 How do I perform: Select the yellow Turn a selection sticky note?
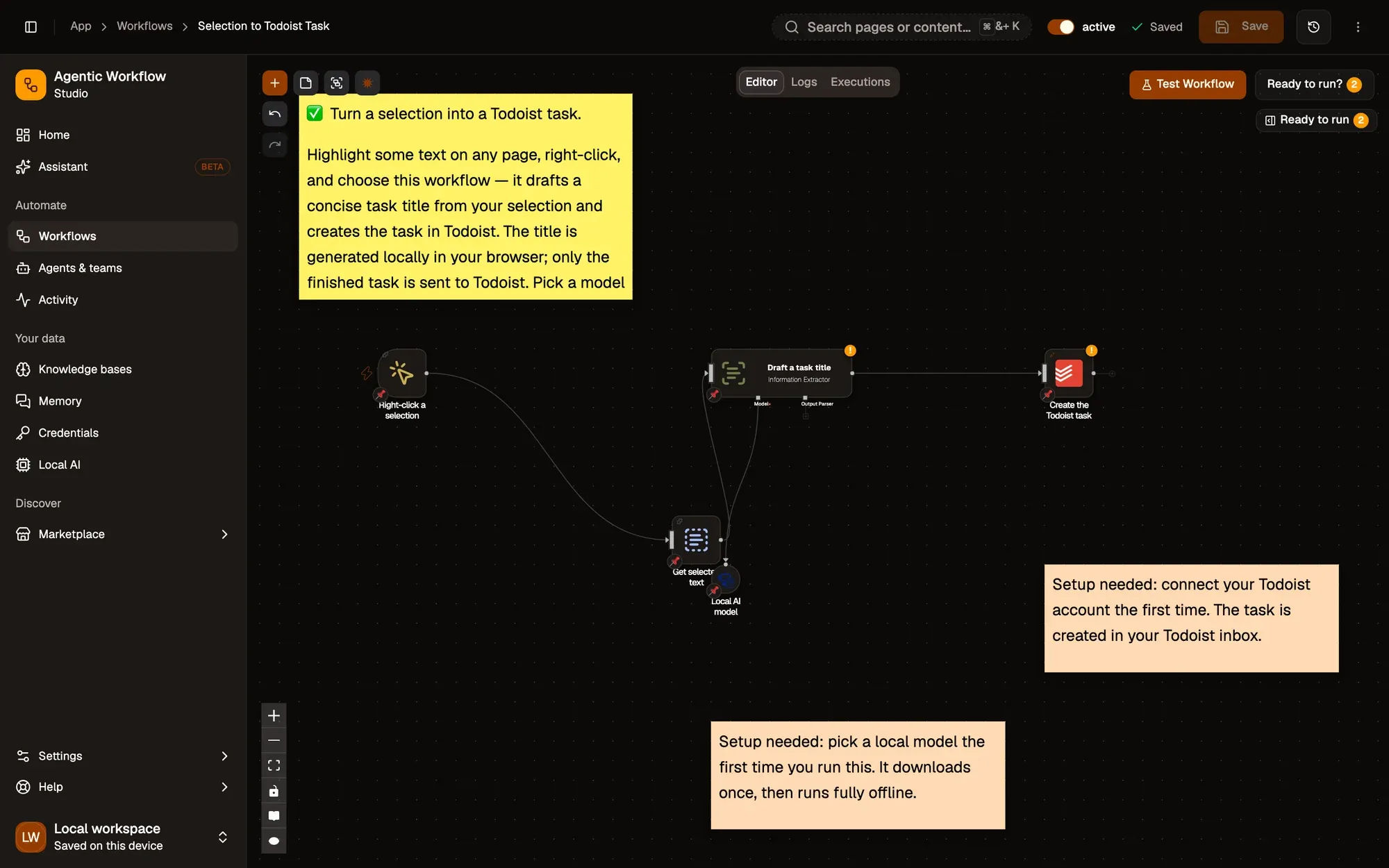pyautogui.click(x=465, y=197)
